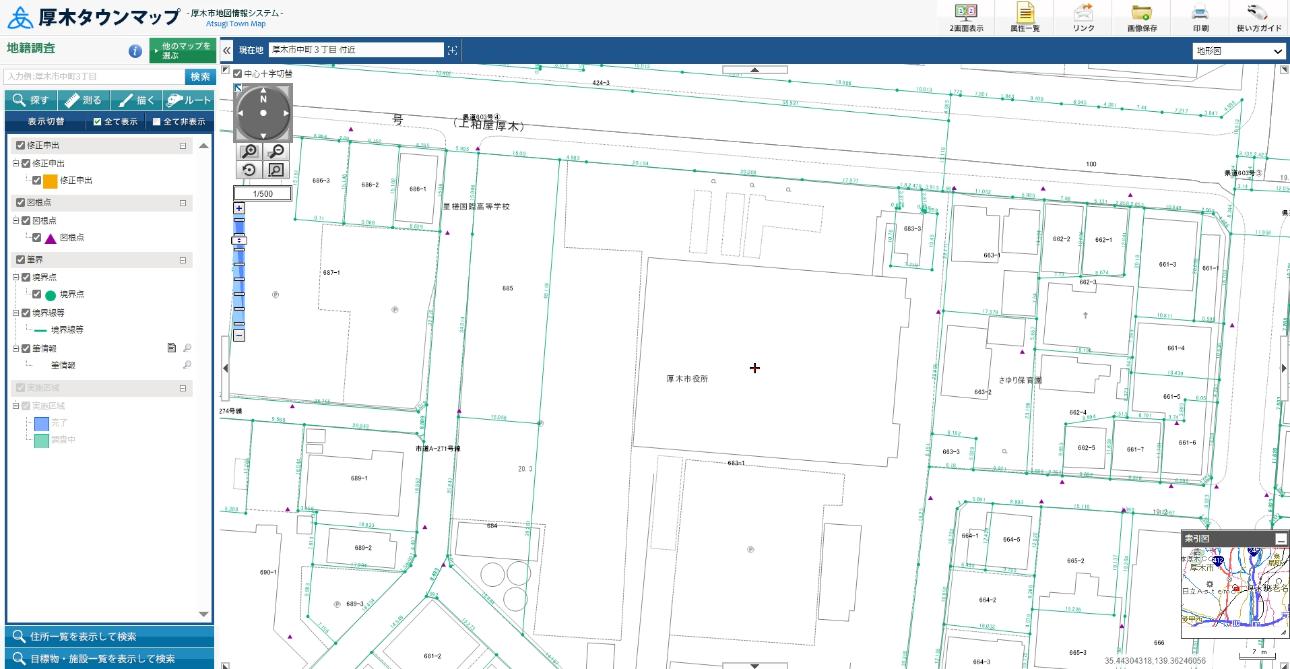
Task: Click the 1/500 scale input box
Action: tap(263, 193)
